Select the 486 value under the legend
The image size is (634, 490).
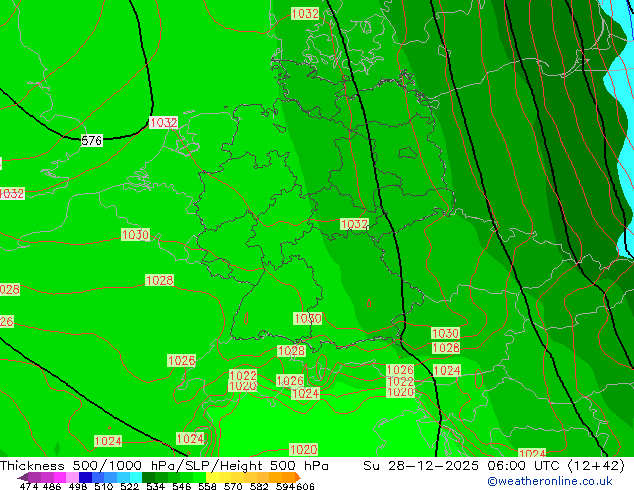(52, 486)
